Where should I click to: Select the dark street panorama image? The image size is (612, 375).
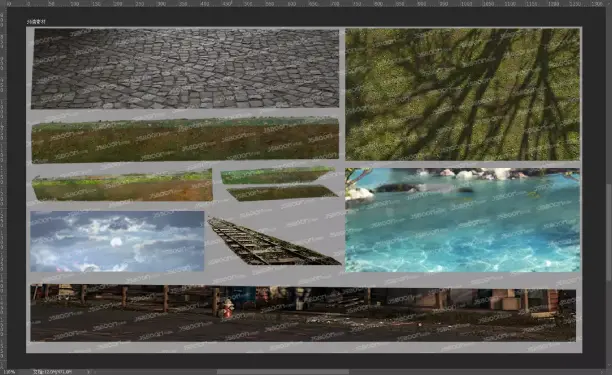coord(303,313)
